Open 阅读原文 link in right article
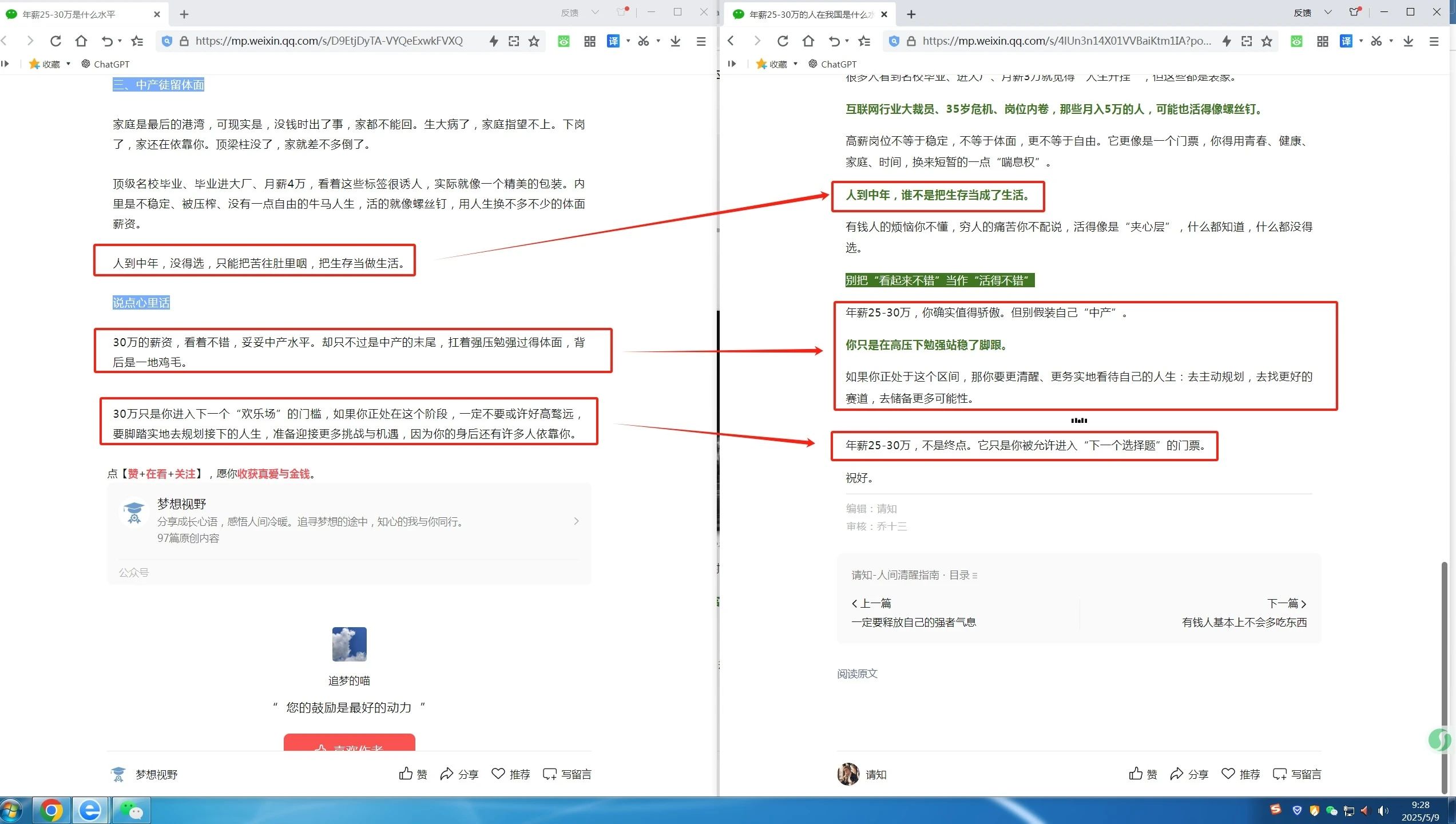The height and width of the screenshot is (824, 1456). pos(857,674)
